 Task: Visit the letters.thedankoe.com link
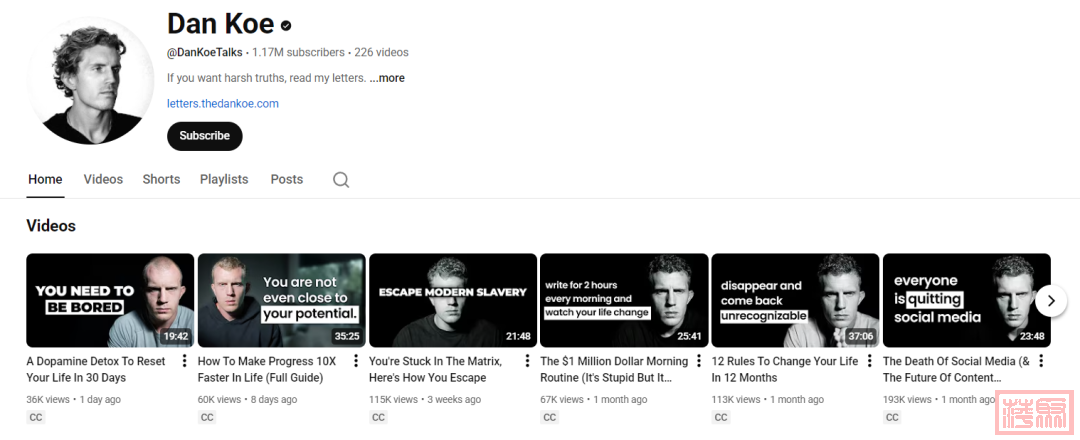pos(223,104)
